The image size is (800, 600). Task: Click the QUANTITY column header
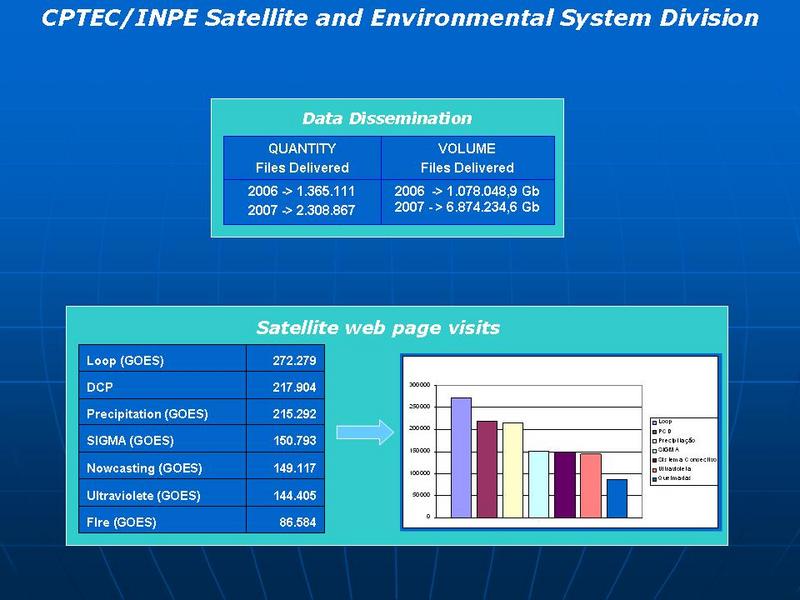pos(302,148)
